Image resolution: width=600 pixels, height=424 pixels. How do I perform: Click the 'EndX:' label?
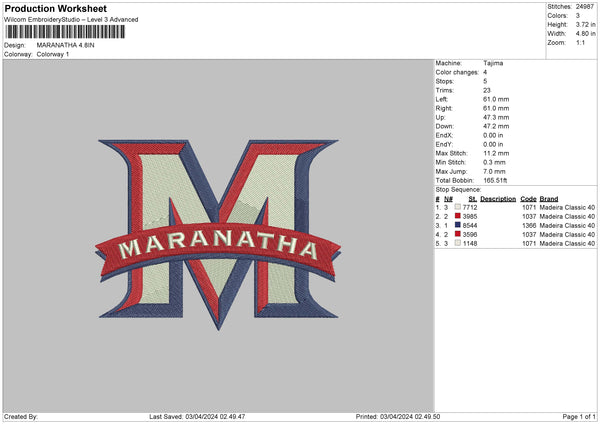pos(444,135)
